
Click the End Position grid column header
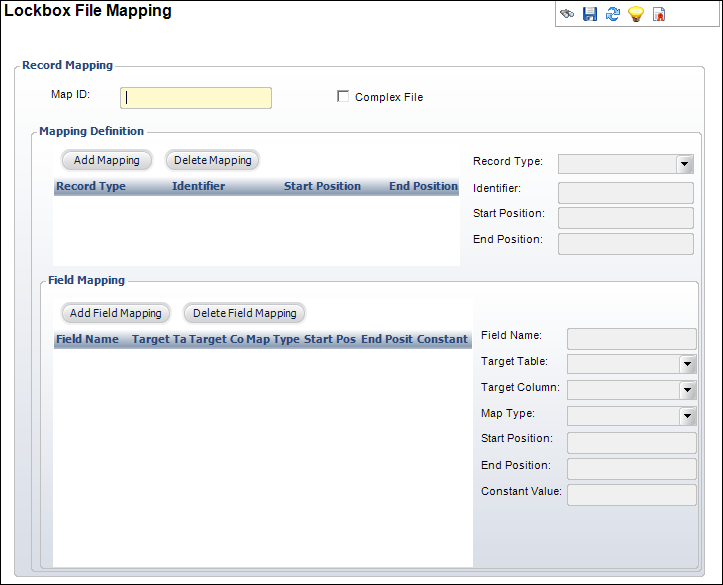pyautogui.click(x=423, y=186)
